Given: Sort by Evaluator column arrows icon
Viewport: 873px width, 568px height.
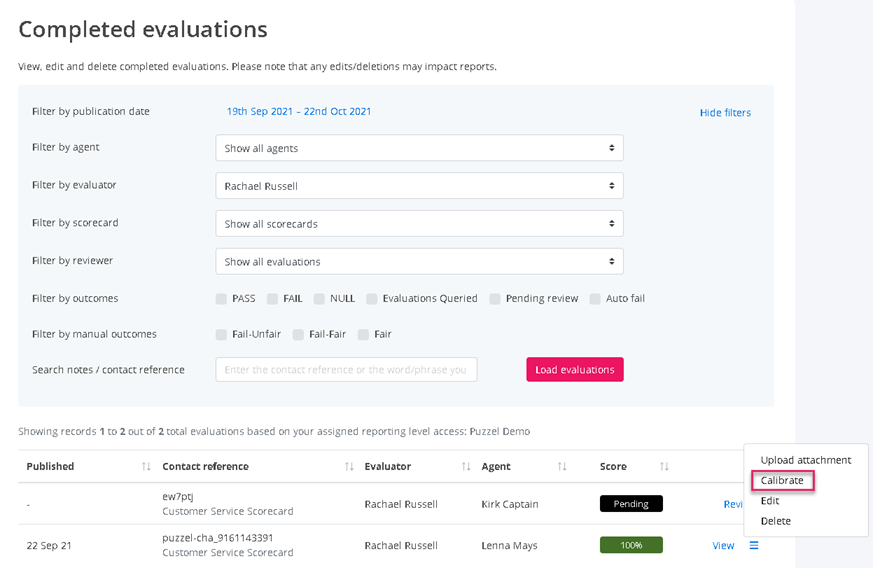Looking at the screenshot, I should tap(466, 467).
